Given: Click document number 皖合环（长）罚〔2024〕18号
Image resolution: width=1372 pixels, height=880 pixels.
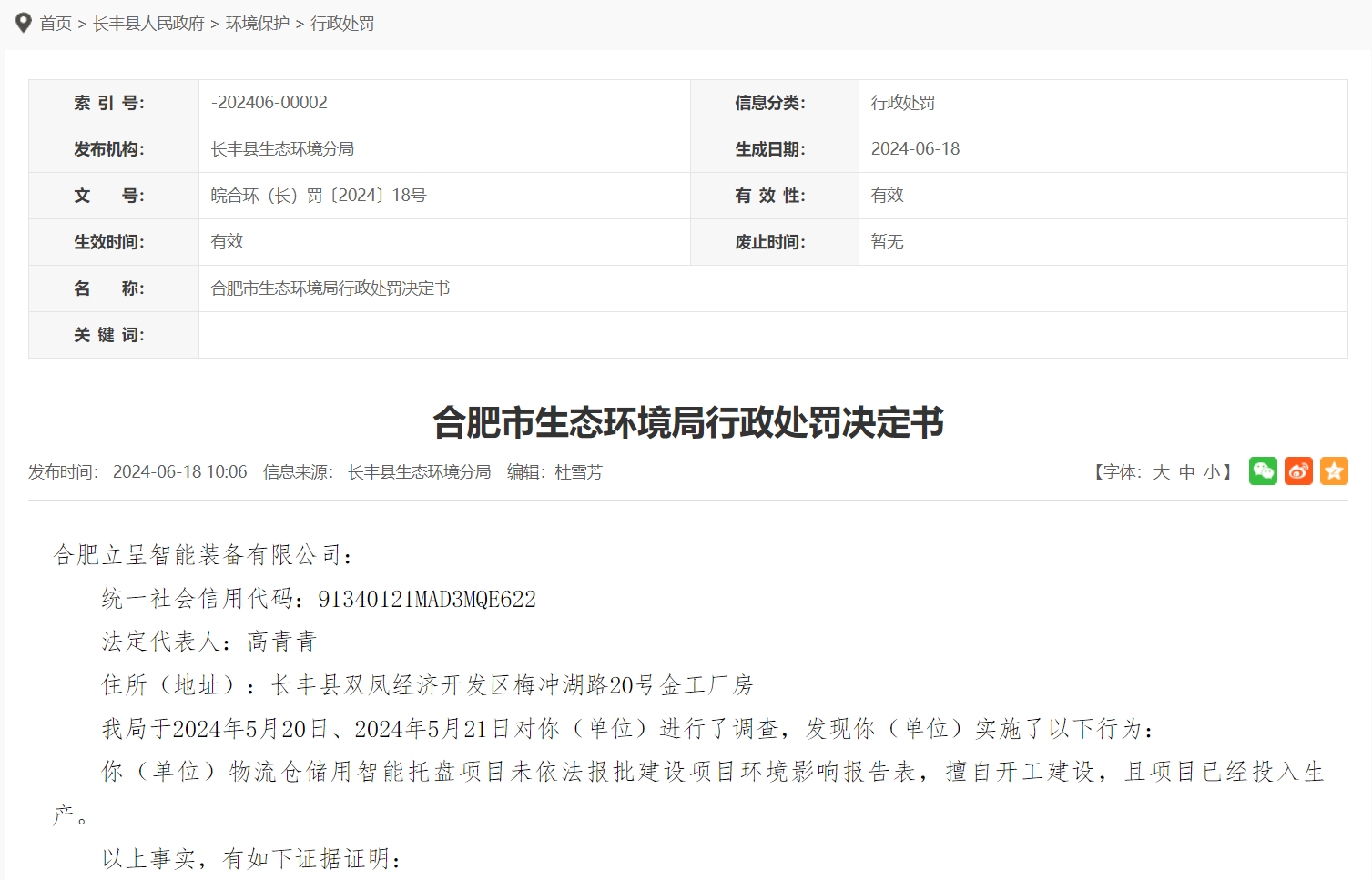Looking at the screenshot, I should (x=319, y=196).
